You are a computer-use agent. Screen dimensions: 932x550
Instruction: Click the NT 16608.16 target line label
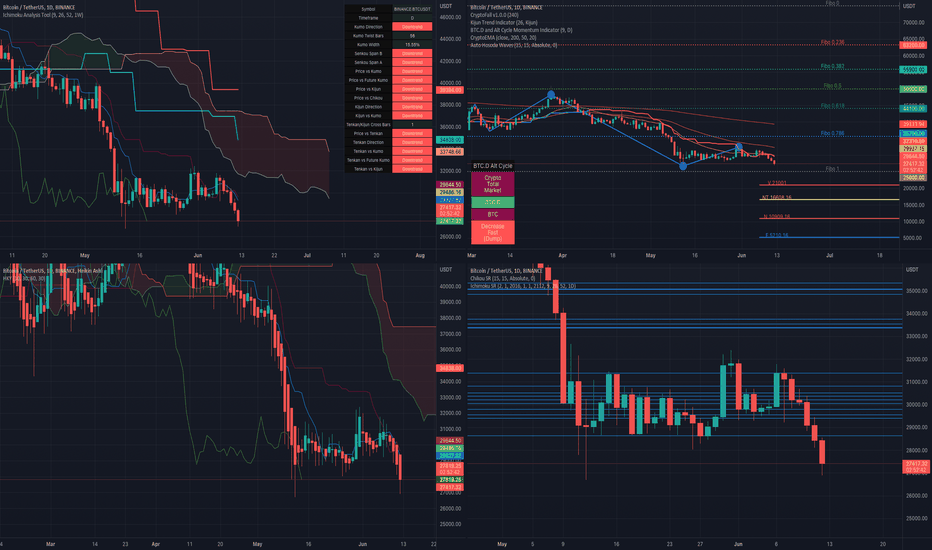tap(777, 197)
